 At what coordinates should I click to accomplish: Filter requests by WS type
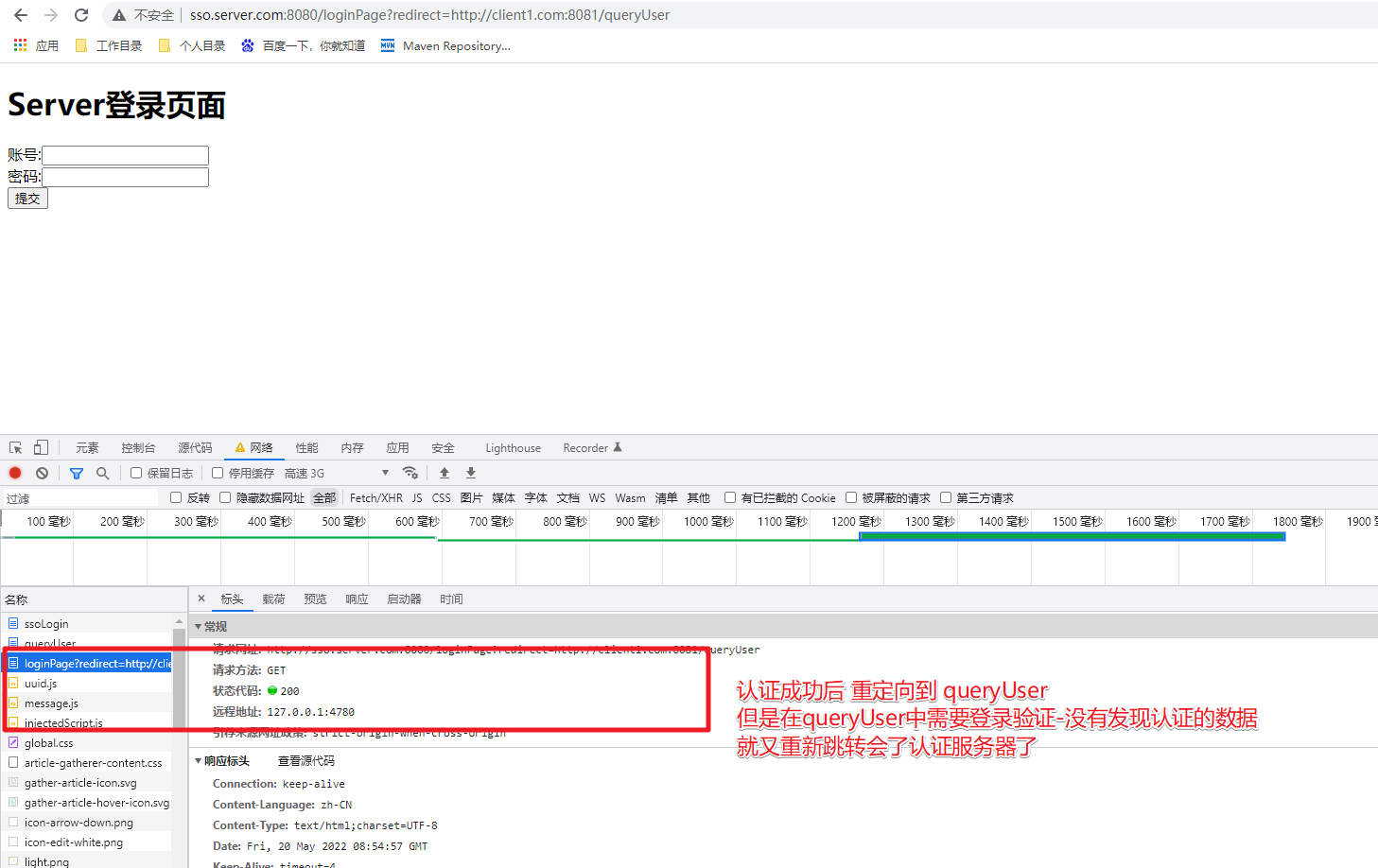point(598,498)
